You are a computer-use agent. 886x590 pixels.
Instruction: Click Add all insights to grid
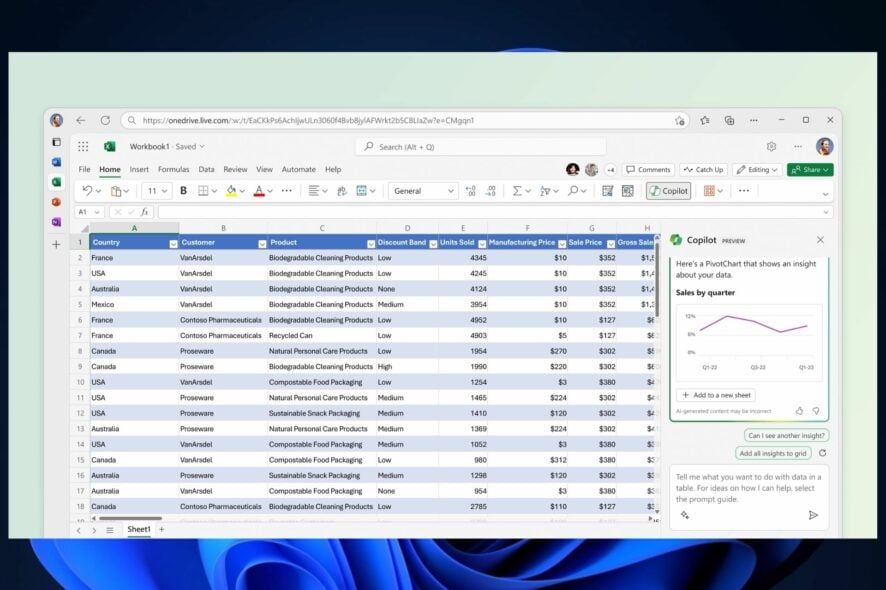coord(773,453)
